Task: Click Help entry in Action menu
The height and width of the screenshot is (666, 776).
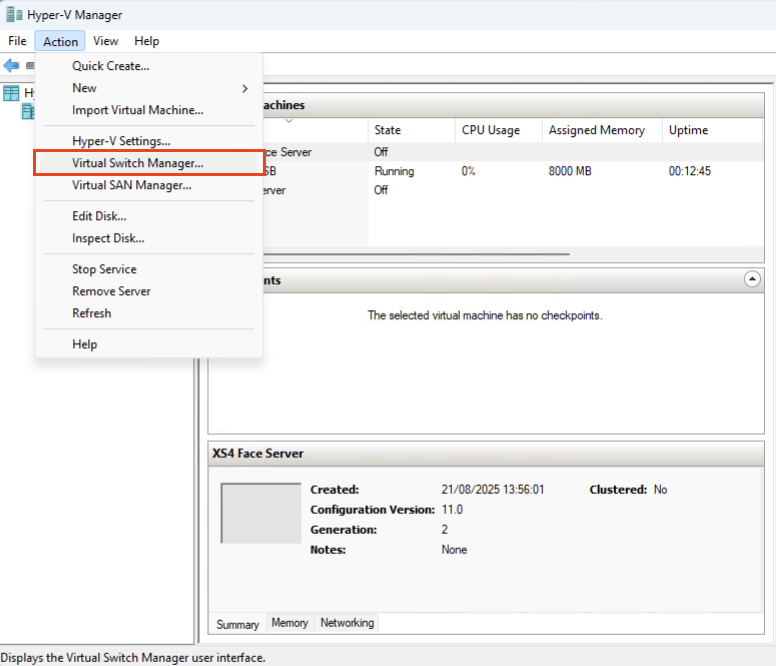Action: pos(148,344)
